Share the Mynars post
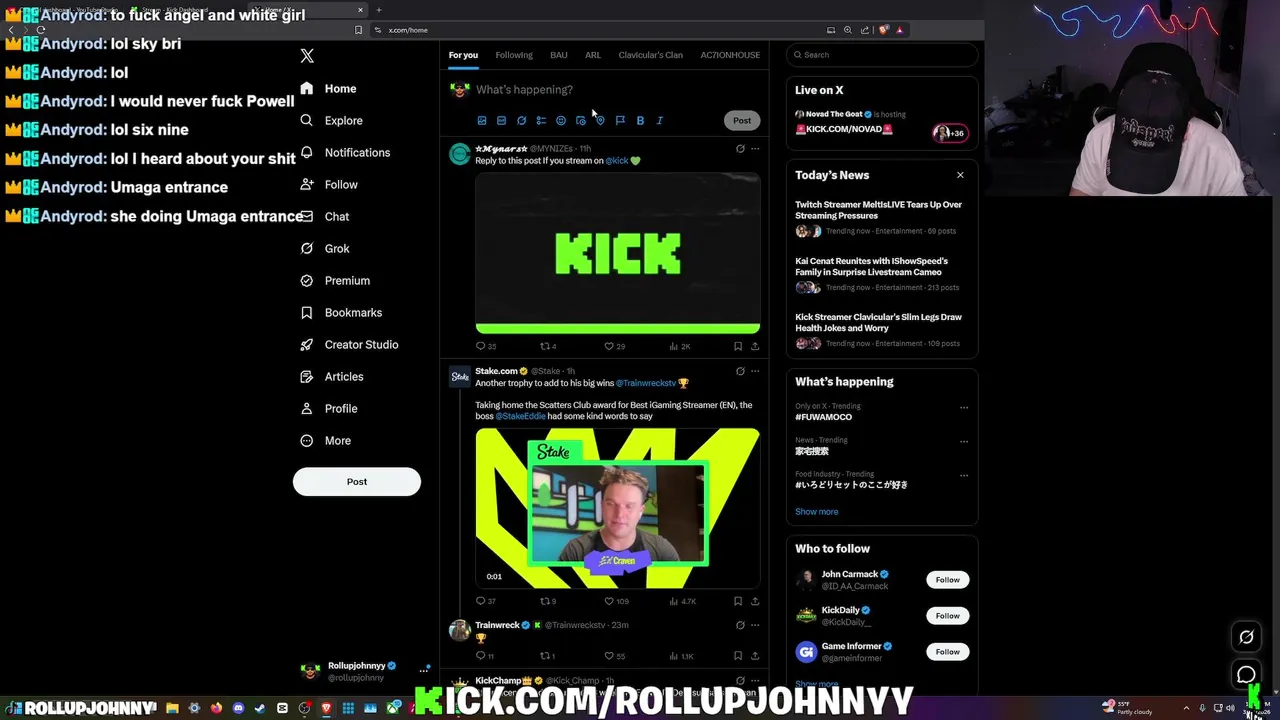Image resolution: width=1280 pixels, height=720 pixels. 755,346
